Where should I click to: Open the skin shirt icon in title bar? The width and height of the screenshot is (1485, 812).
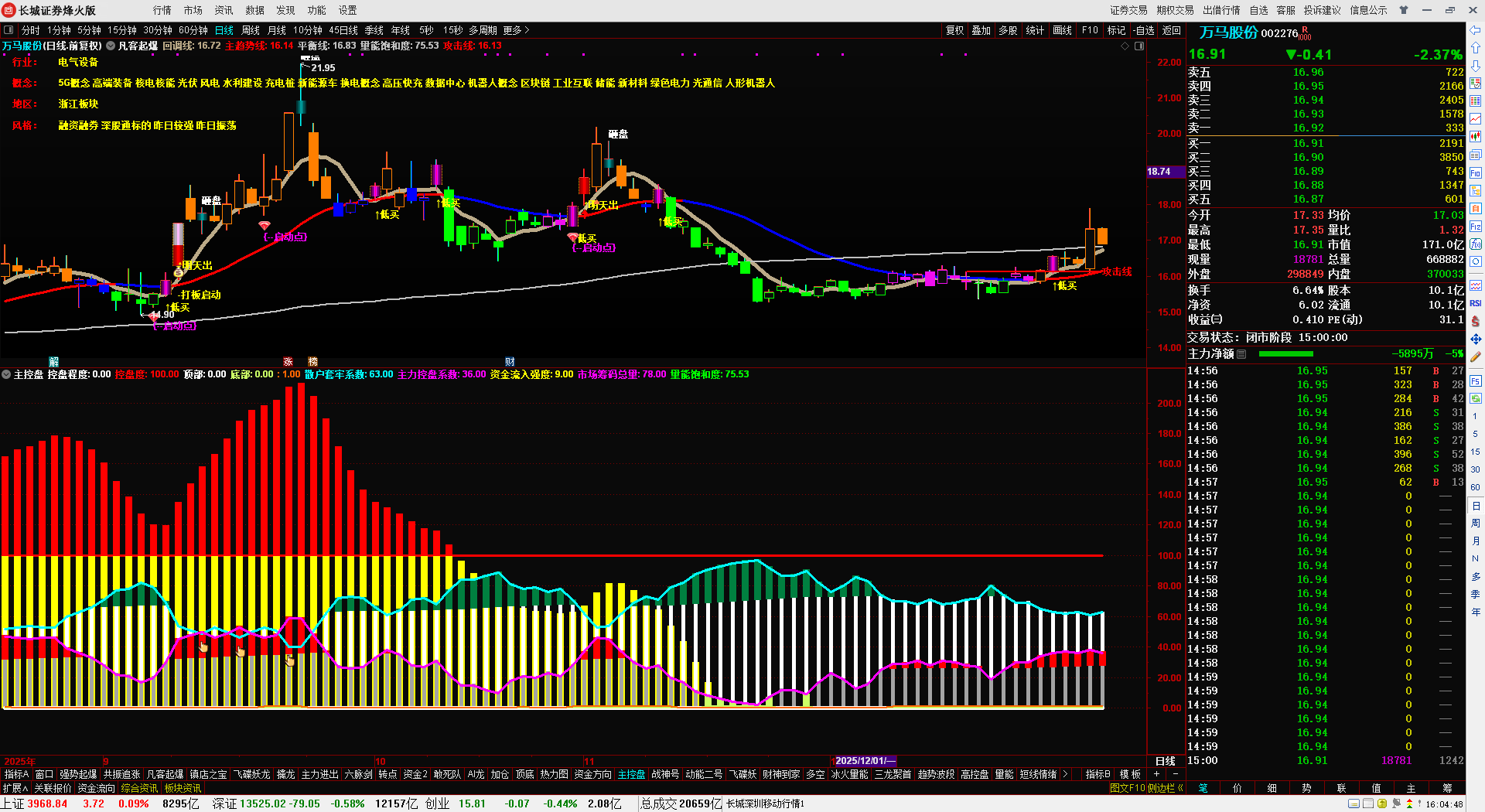[x=1404, y=10]
